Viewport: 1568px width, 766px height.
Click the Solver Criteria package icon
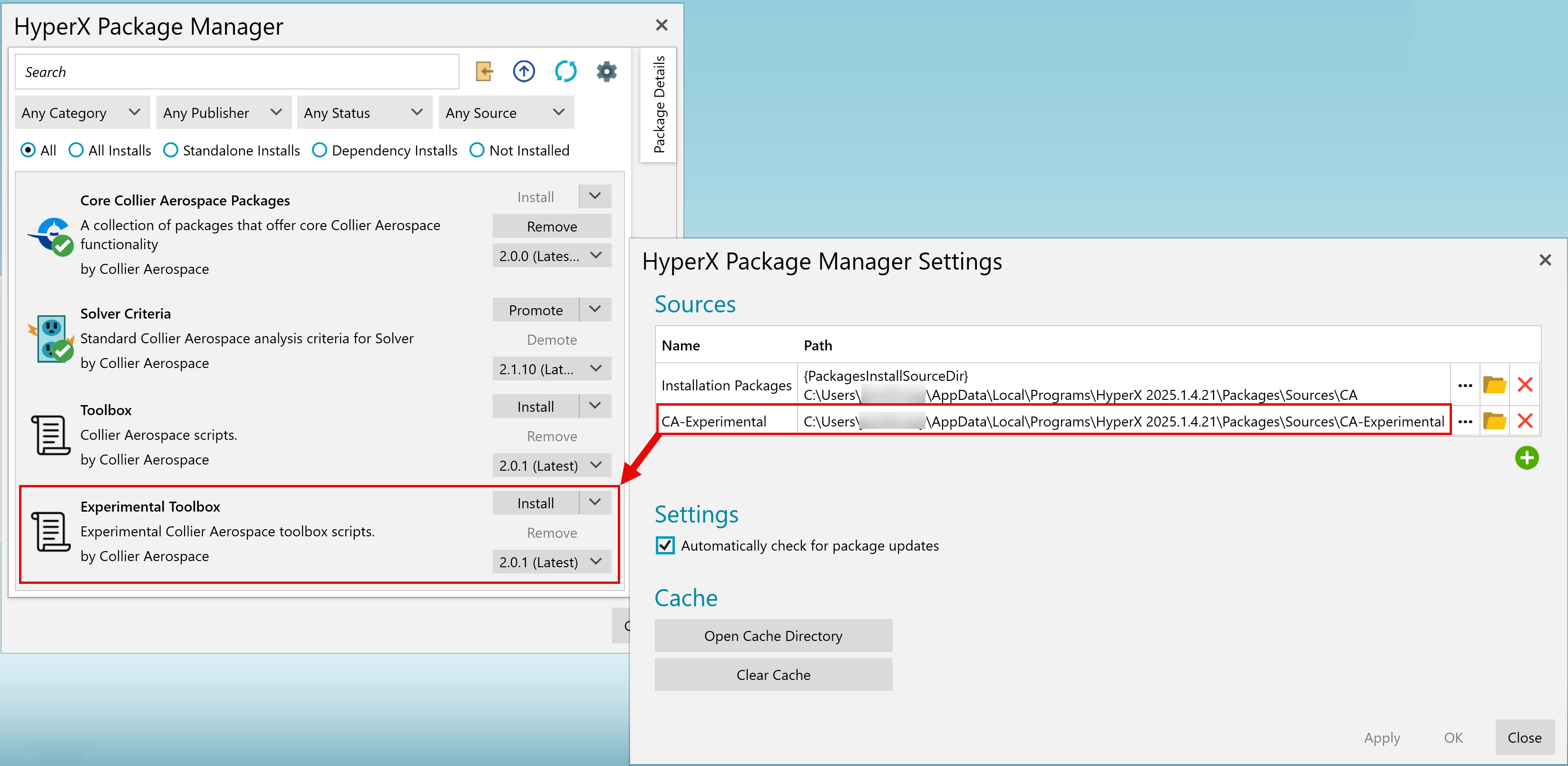(50, 339)
